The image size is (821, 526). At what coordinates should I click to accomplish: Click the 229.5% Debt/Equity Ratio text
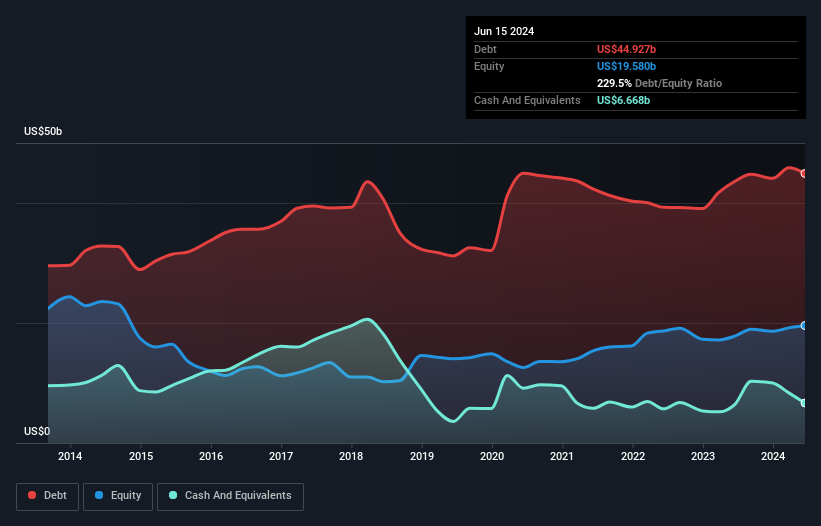pyautogui.click(x=660, y=83)
